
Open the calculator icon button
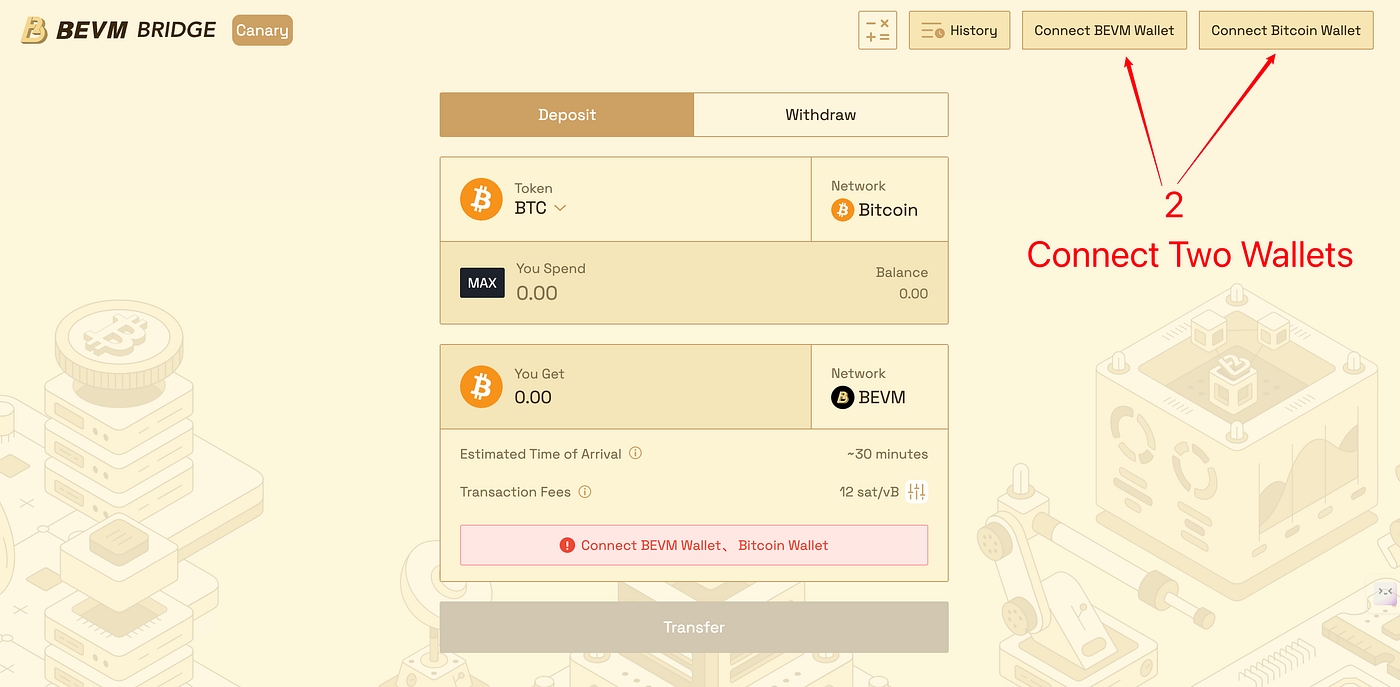coord(877,30)
